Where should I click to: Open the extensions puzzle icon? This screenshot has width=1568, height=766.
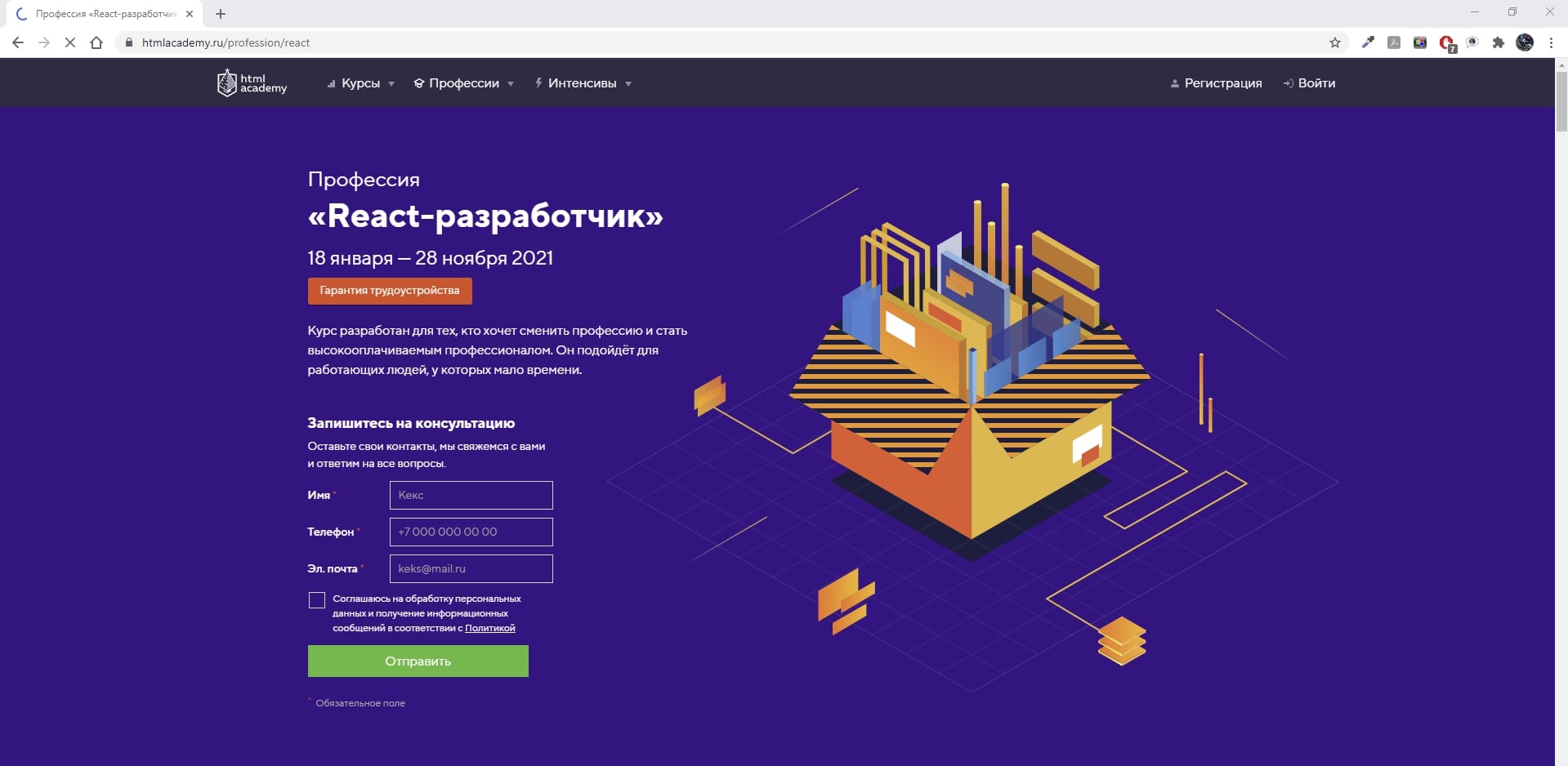click(1499, 42)
